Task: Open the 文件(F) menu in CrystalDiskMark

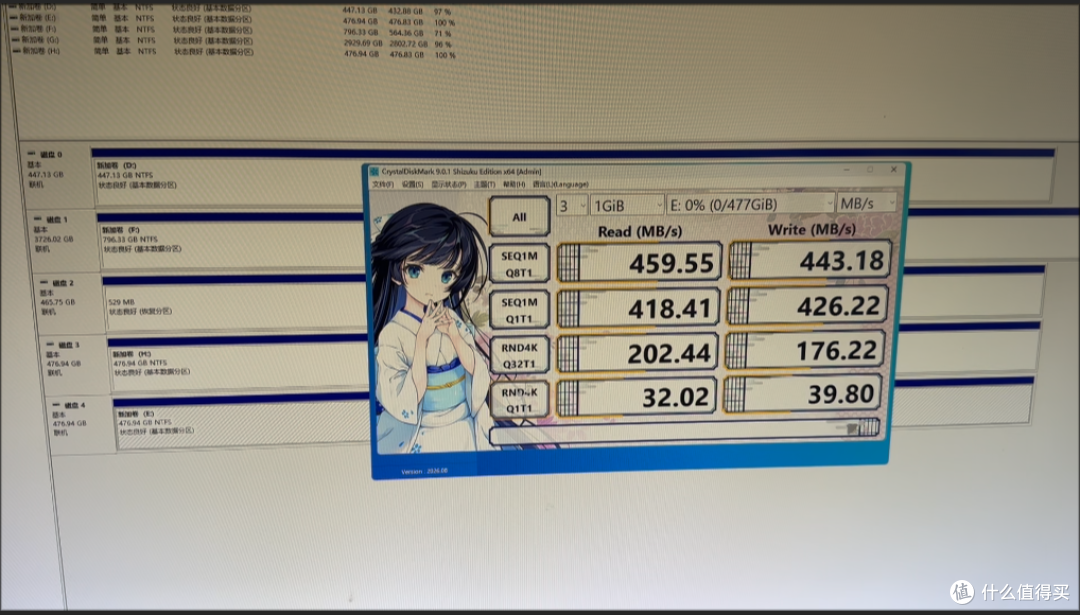Action: (383, 185)
